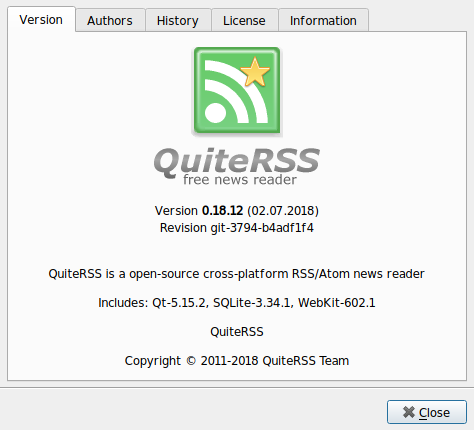Screen dimensions: 474x430
Task: Switch to the Authors tab
Action: point(110,20)
